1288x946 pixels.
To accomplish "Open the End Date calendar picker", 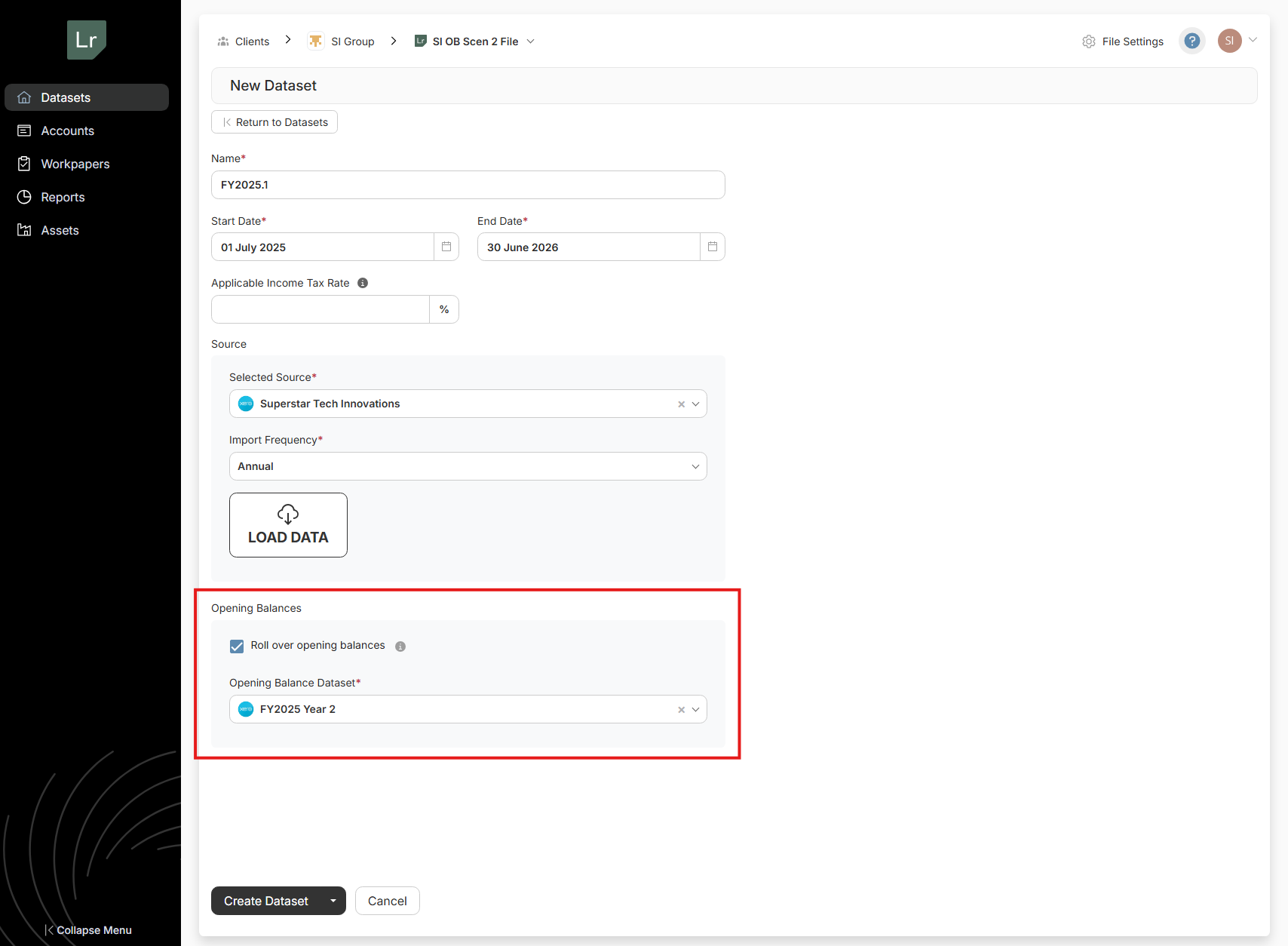I will [713, 247].
